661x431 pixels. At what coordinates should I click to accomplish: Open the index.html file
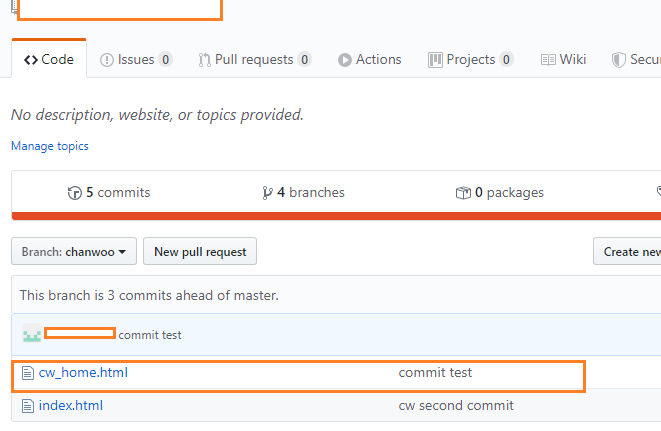71,405
